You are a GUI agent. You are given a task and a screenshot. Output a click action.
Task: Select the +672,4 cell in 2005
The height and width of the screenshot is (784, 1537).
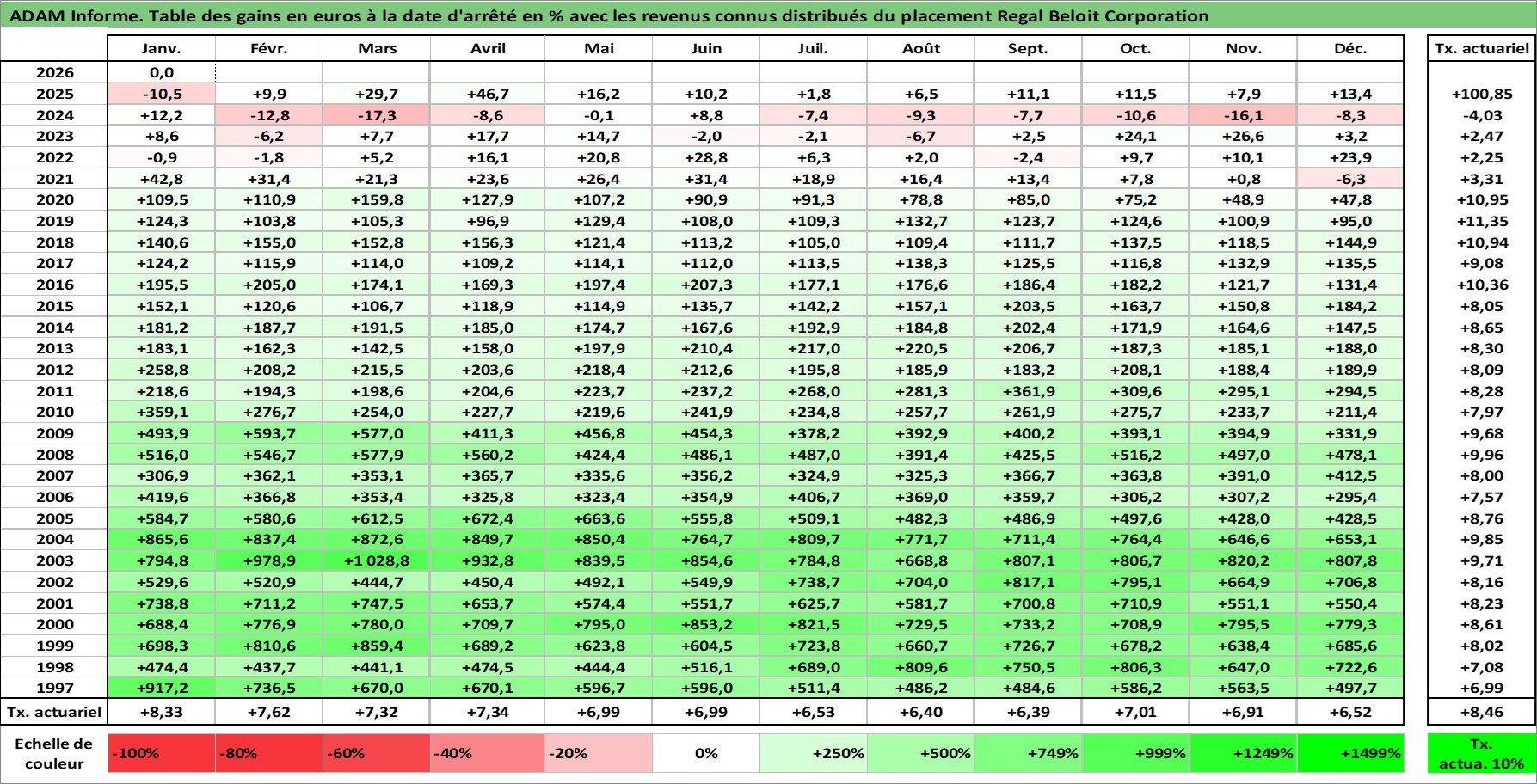pos(488,518)
